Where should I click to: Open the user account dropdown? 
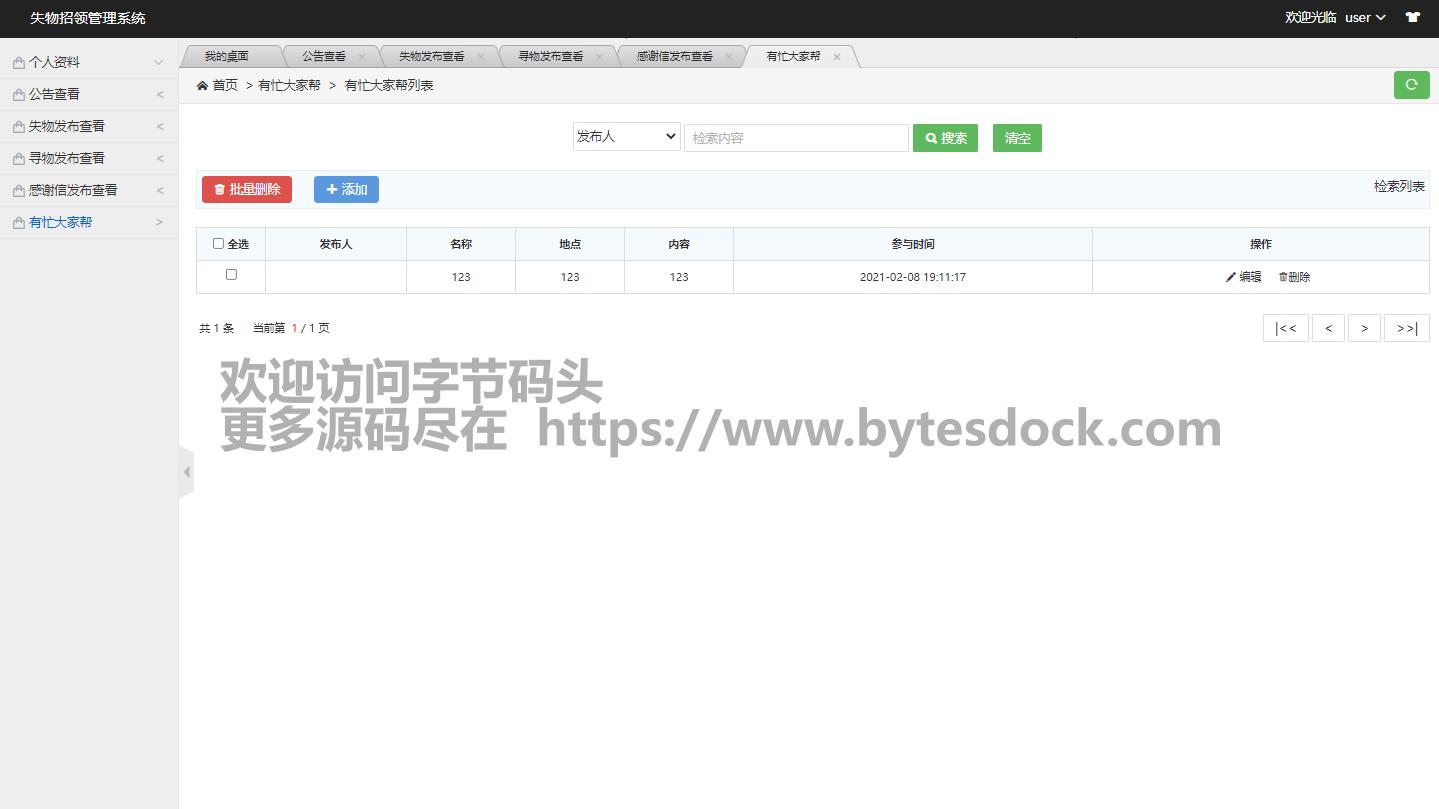point(1364,17)
